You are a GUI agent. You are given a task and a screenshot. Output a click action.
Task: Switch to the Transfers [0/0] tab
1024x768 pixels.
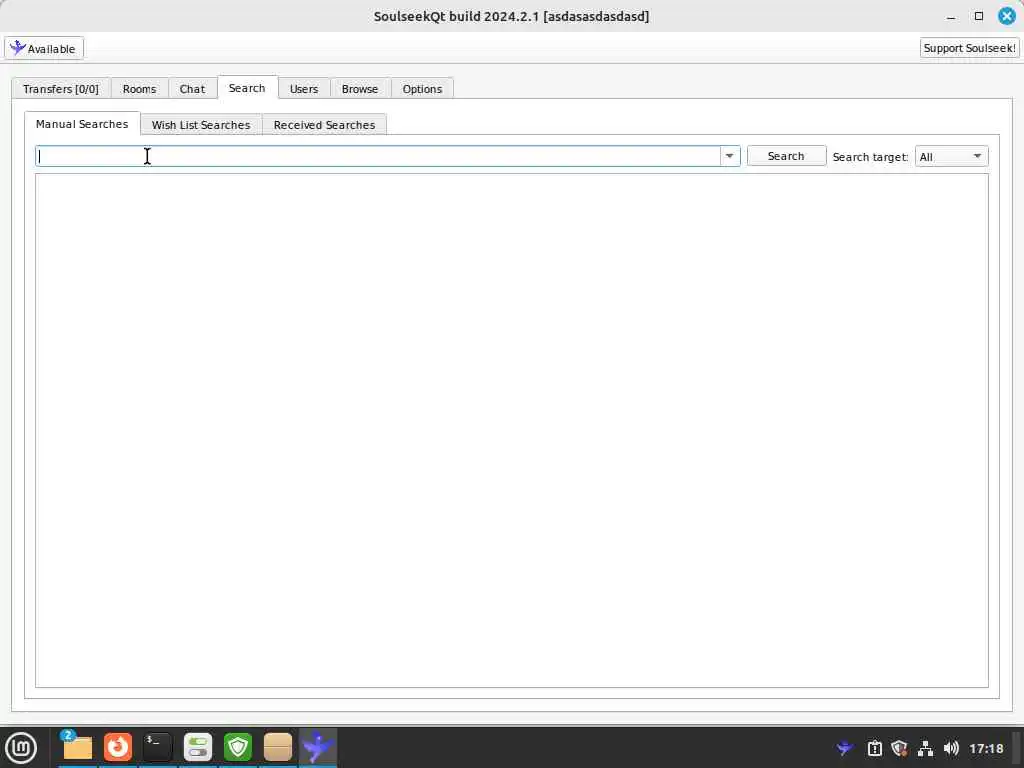click(x=61, y=89)
